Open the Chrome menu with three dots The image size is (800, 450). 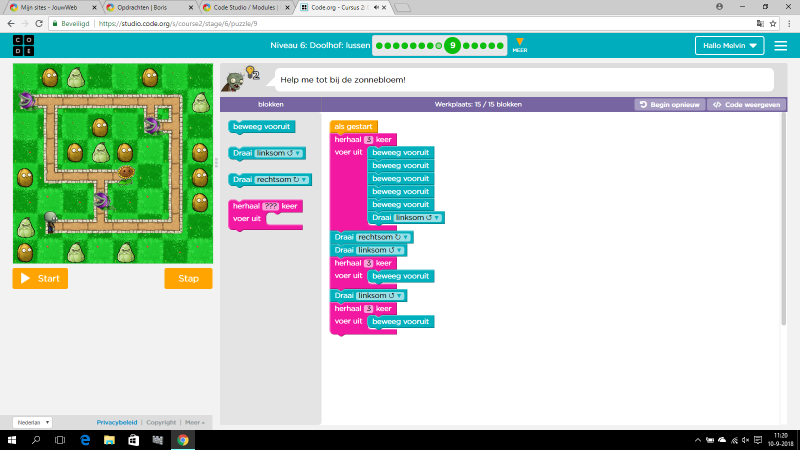pos(789,23)
